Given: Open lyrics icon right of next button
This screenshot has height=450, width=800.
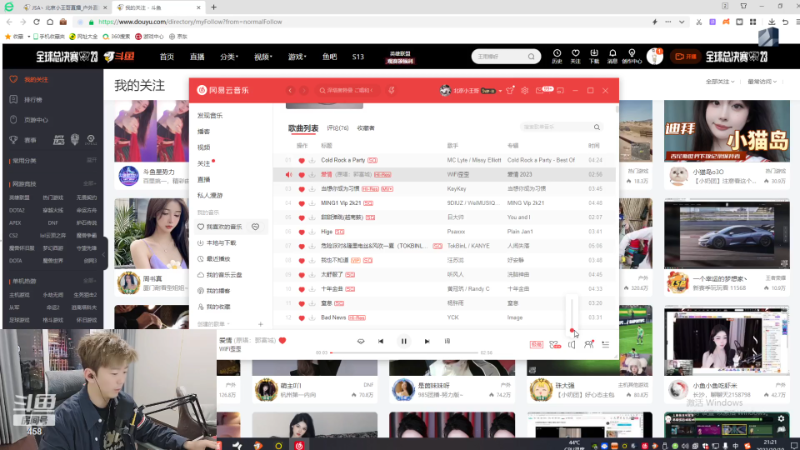Looking at the screenshot, I should click(x=447, y=341).
